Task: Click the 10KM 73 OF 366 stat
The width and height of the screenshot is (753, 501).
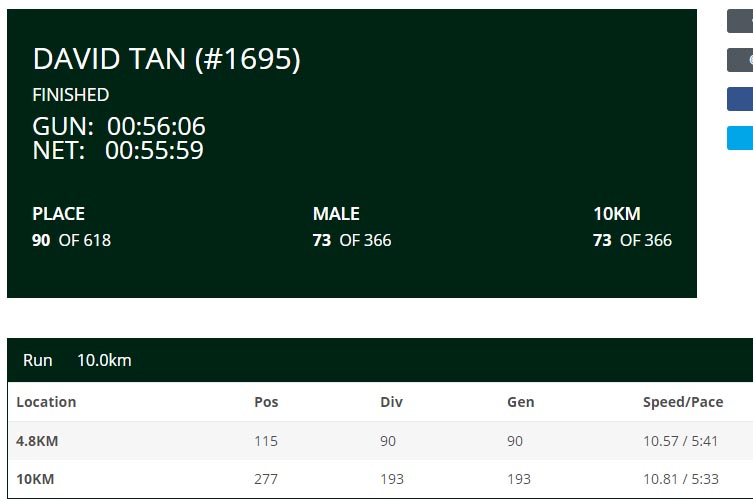Action: [x=632, y=227]
